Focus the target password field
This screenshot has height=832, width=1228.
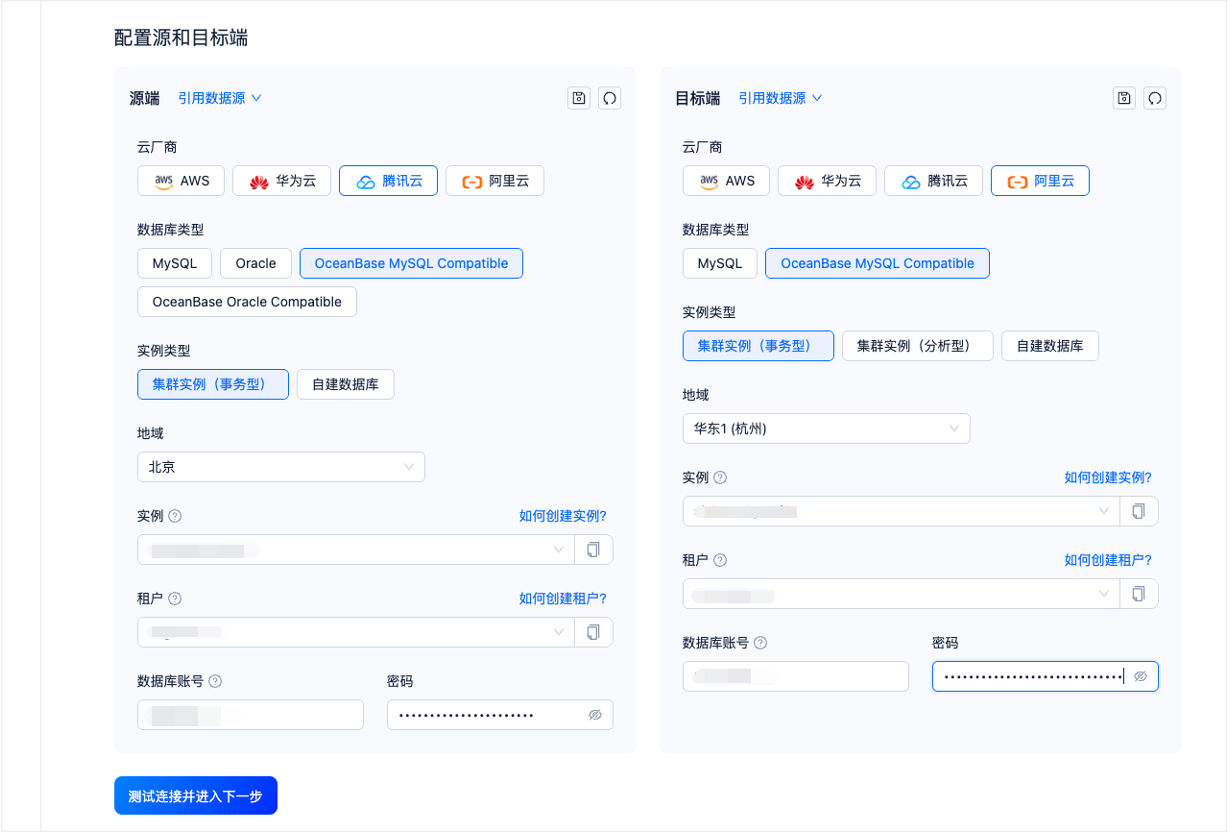1045,677
